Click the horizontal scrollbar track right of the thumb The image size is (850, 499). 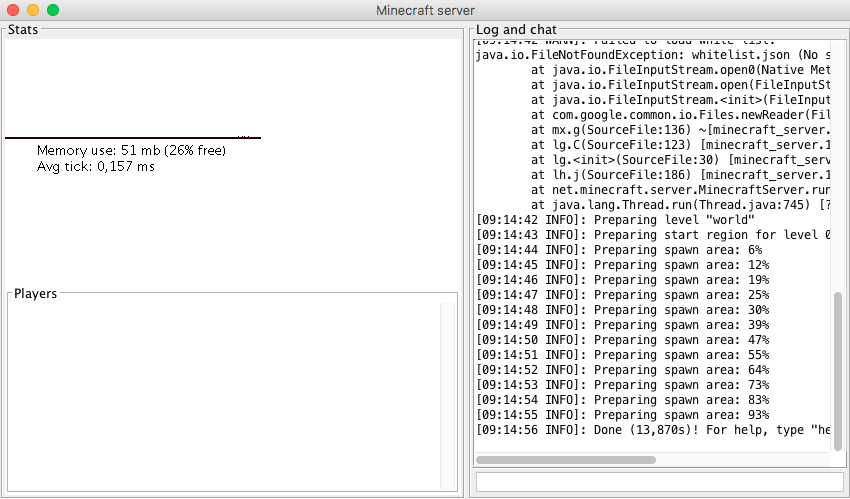pos(740,460)
